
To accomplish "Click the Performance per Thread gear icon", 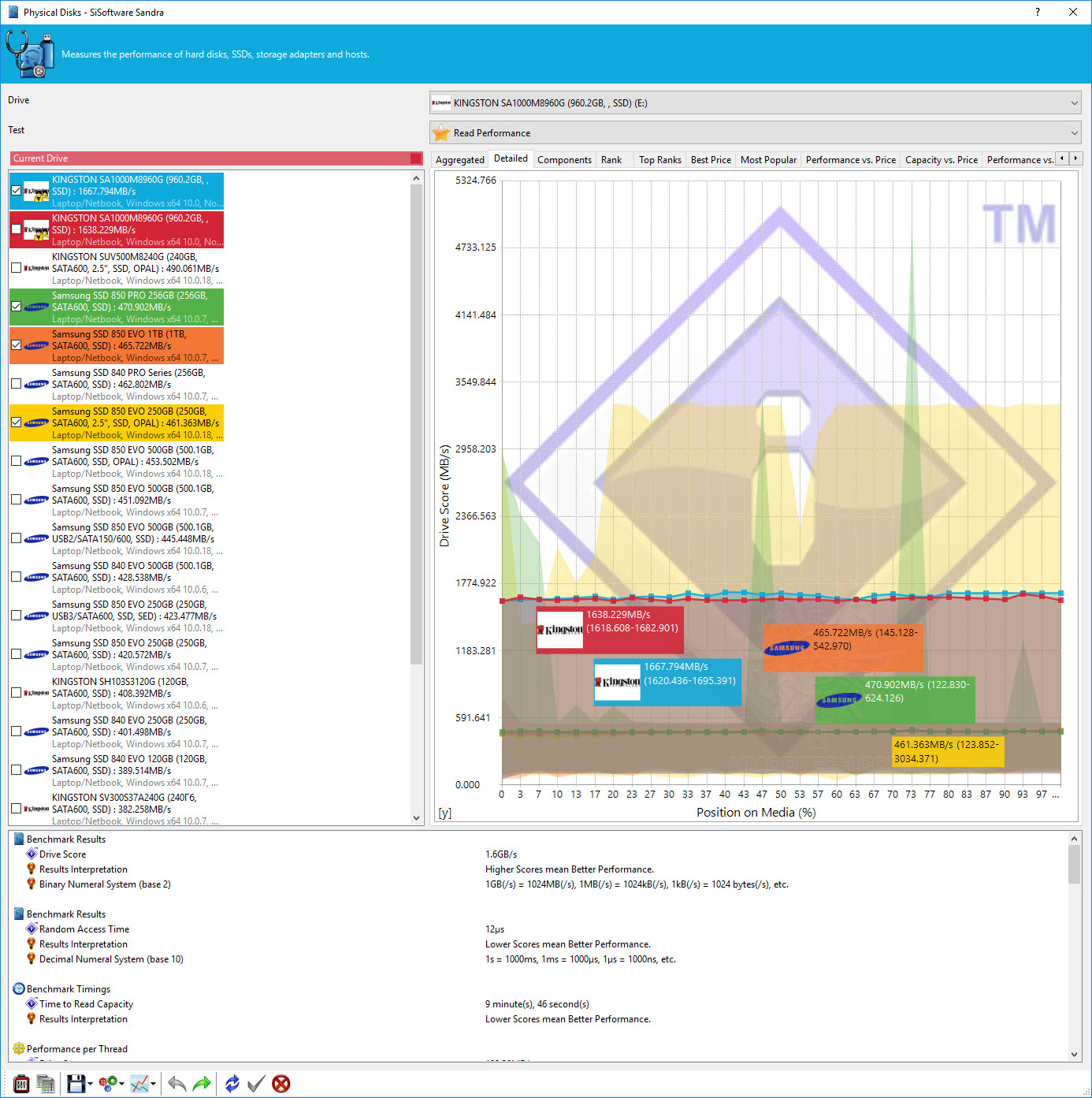I will [19, 1048].
